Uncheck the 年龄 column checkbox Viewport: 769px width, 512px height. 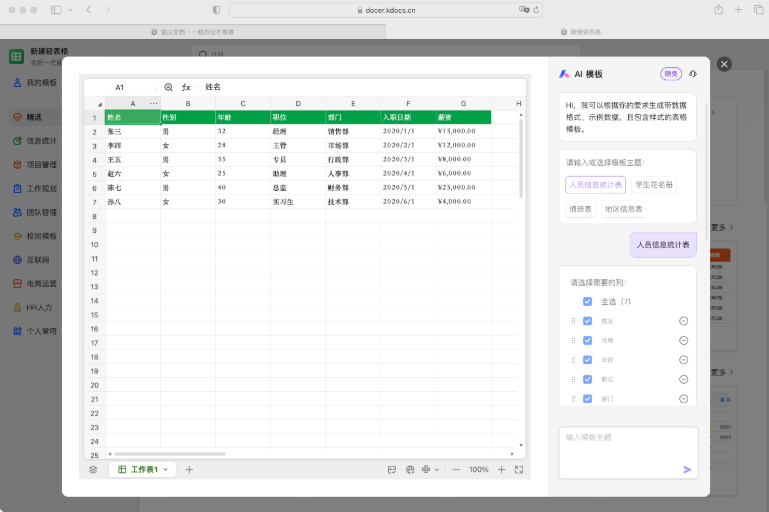587,360
